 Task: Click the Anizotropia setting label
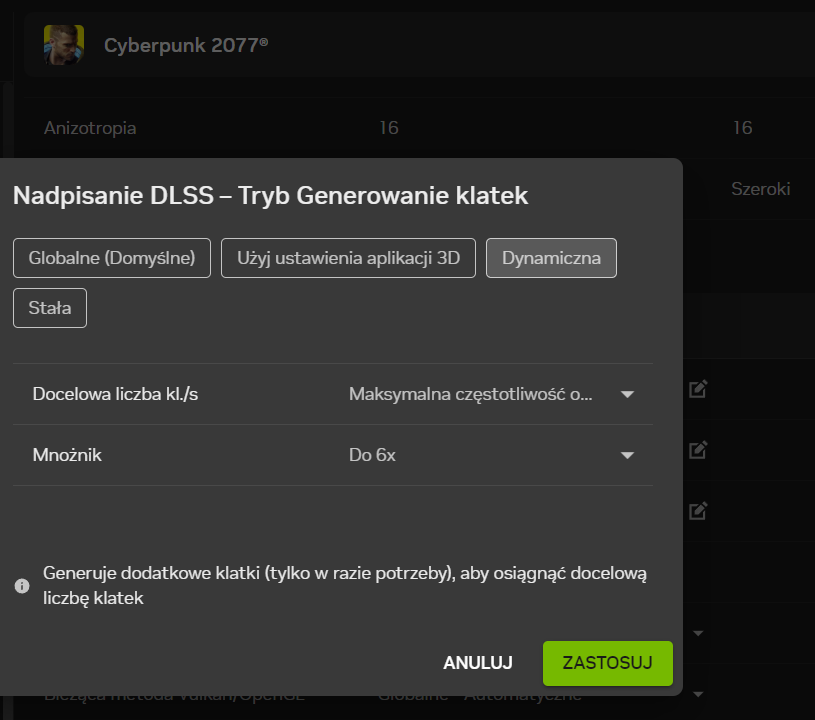point(90,128)
